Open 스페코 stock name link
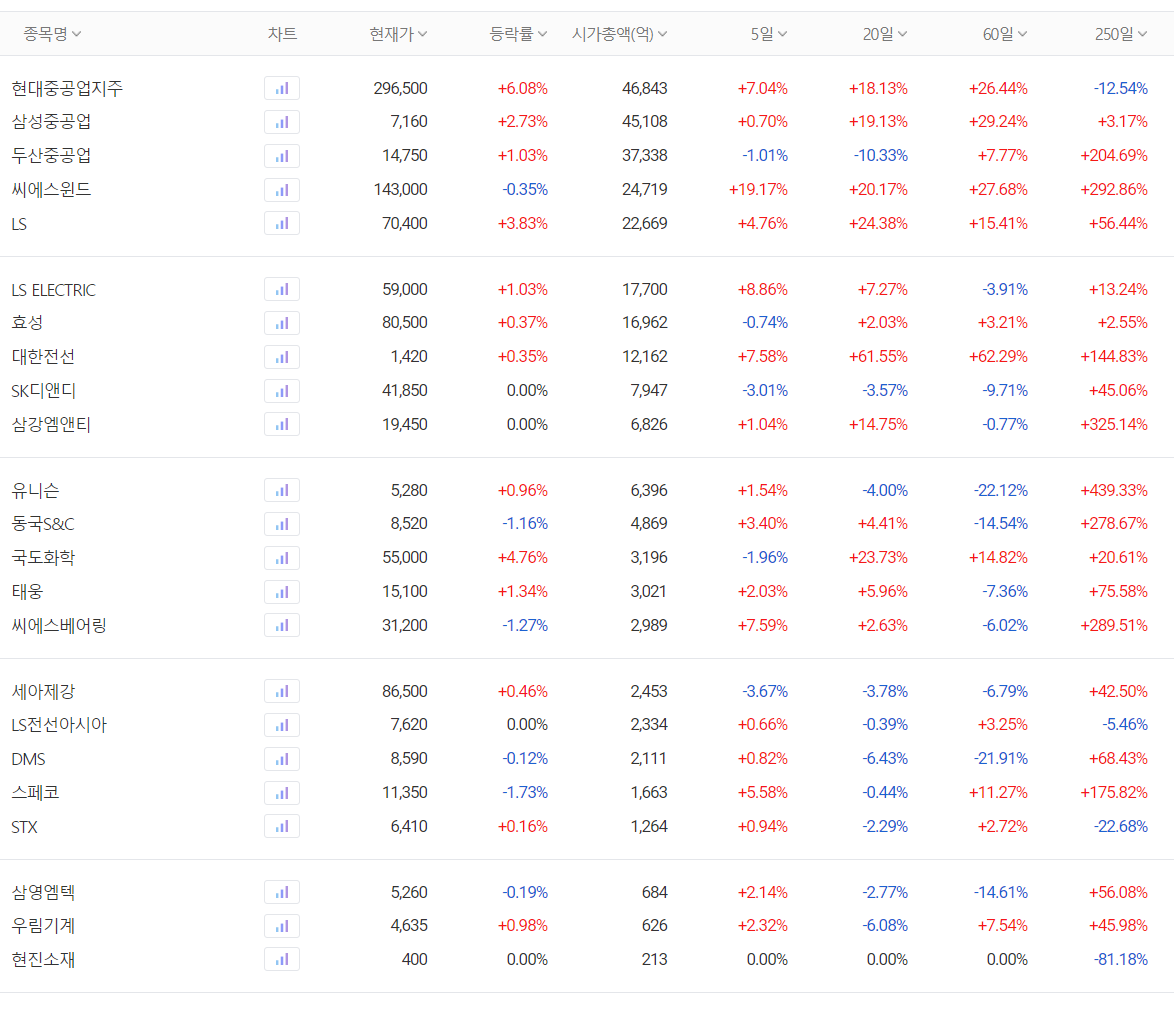 pos(35,792)
